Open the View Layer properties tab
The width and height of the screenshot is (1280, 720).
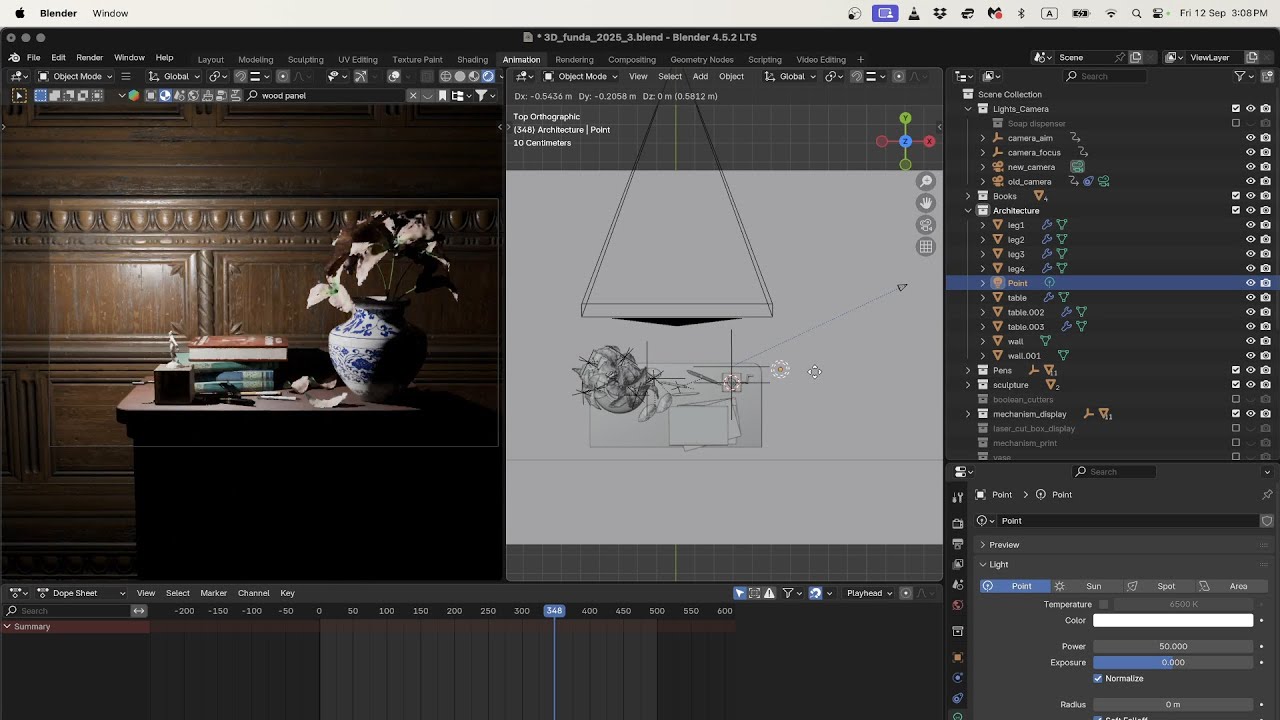coord(958,564)
